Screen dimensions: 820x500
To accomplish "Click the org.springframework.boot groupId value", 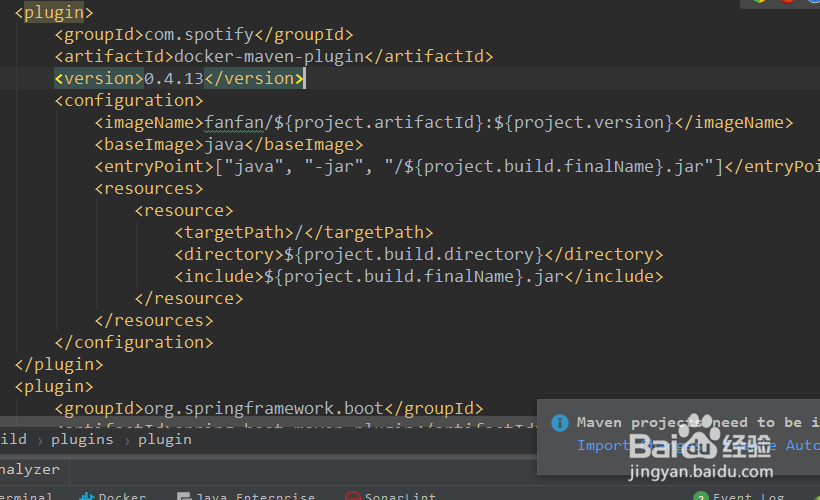I will point(264,408).
